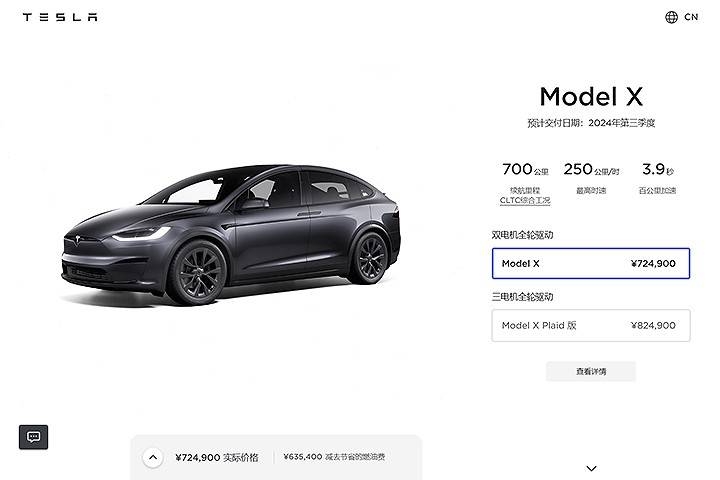Click the 250 公里/时 top speed figure

pos(591,169)
